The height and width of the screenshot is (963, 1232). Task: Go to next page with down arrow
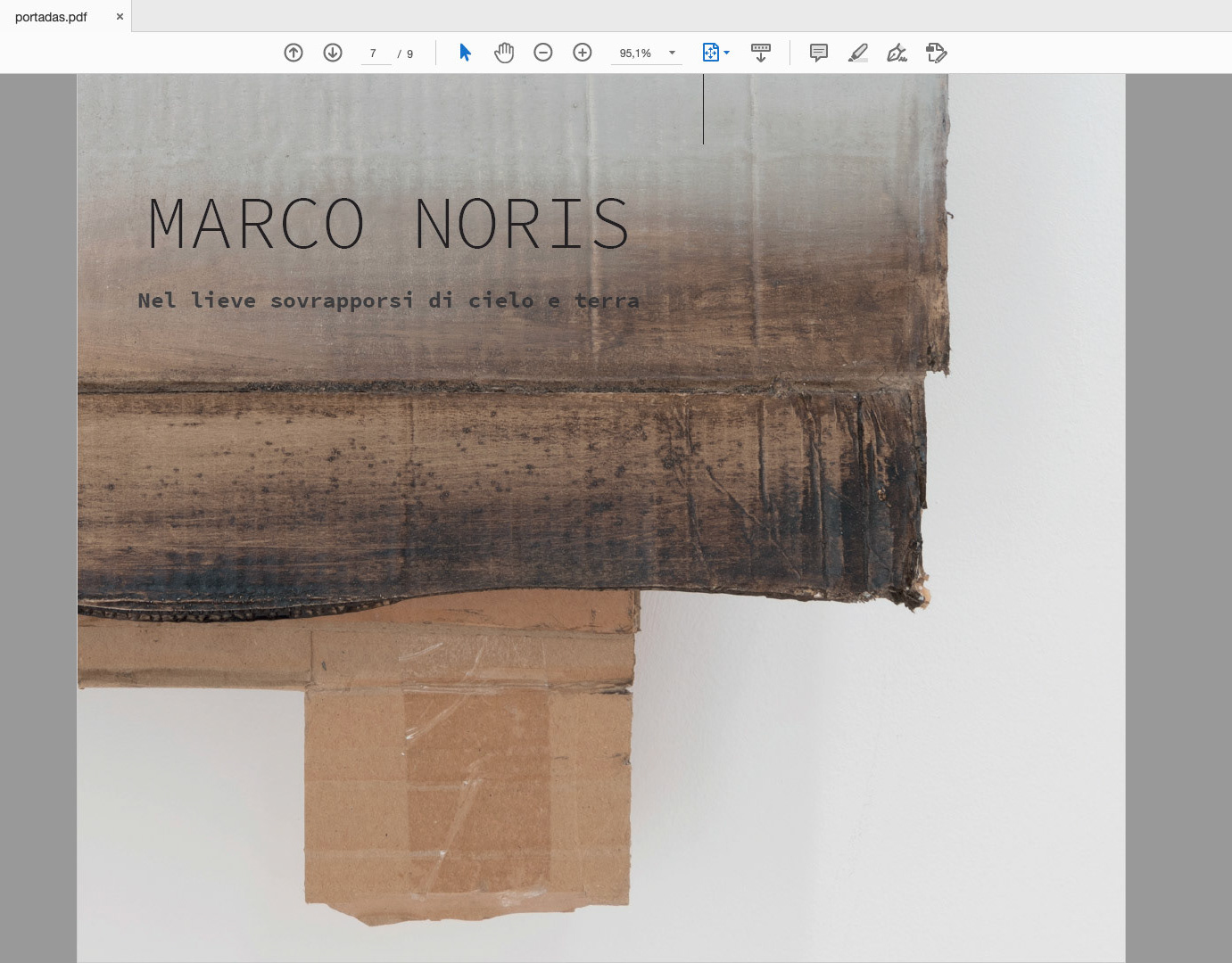(333, 53)
